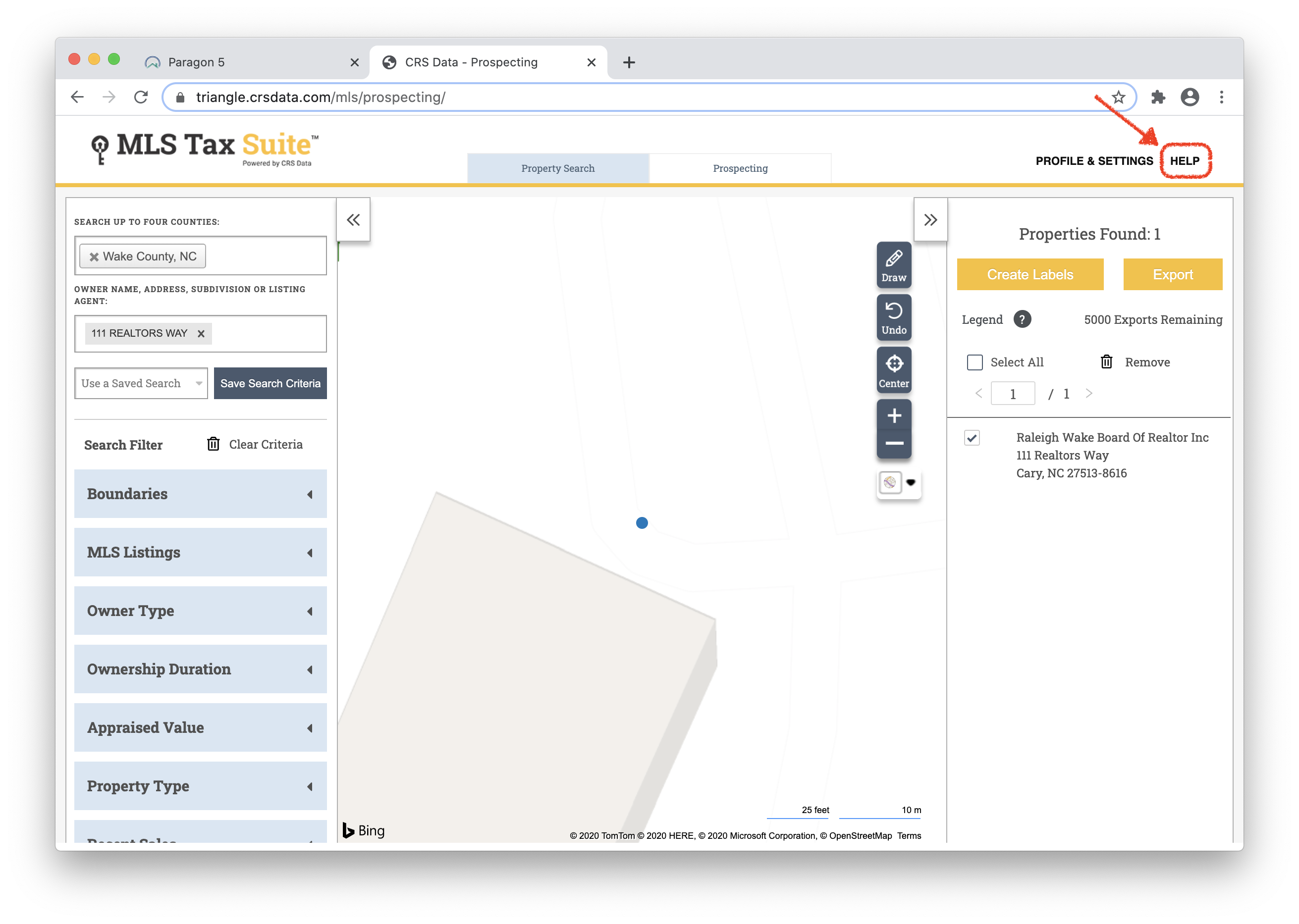
Task: Open the HELP menu
Action: [1184, 161]
